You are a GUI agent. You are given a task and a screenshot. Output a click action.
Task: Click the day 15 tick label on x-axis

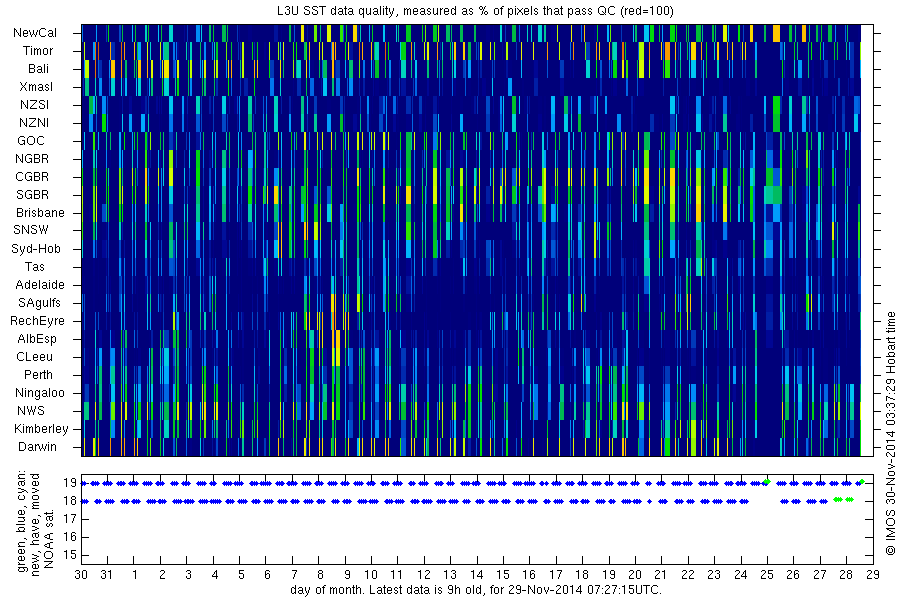tap(503, 575)
